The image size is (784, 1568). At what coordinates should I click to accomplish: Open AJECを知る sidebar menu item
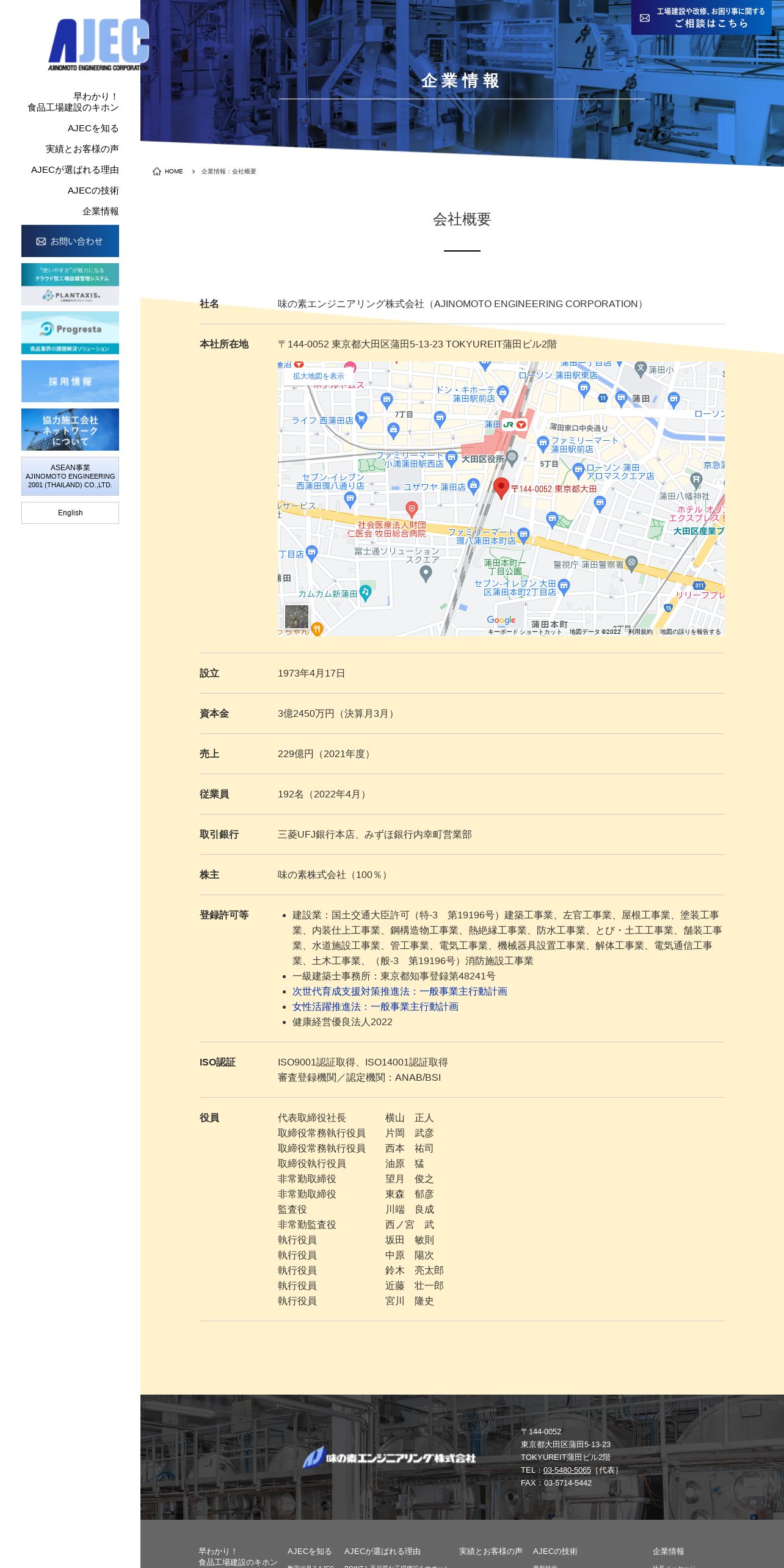[93, 128]
